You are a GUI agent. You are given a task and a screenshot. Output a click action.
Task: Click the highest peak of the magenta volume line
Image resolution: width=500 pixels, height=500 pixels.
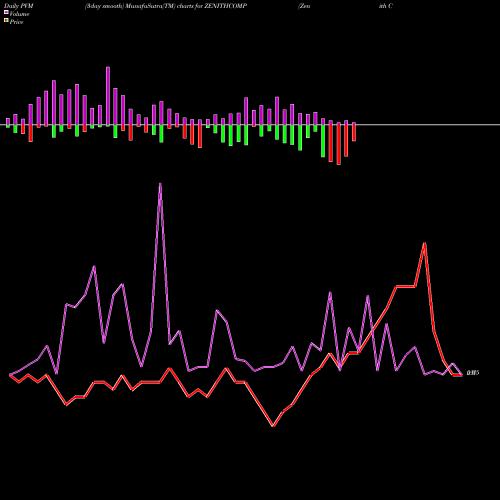click(x=160, y=184)
